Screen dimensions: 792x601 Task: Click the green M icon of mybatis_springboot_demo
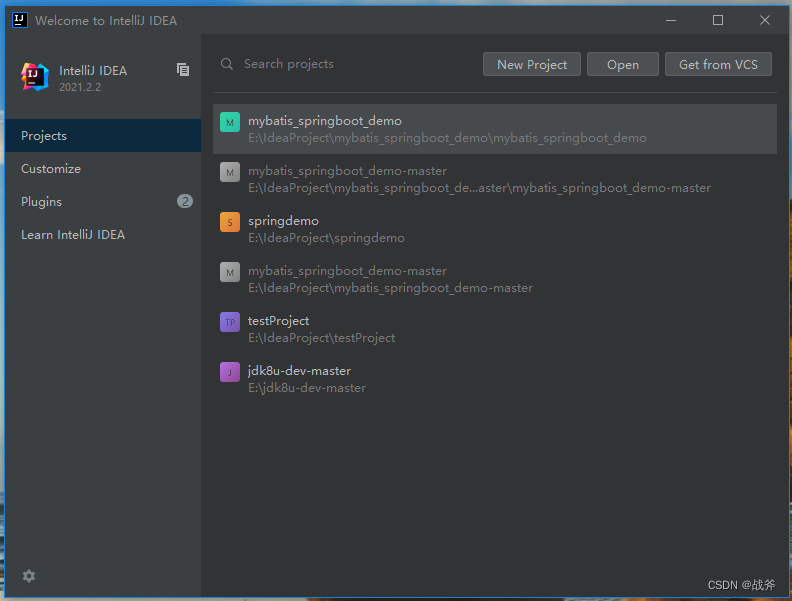230,122
